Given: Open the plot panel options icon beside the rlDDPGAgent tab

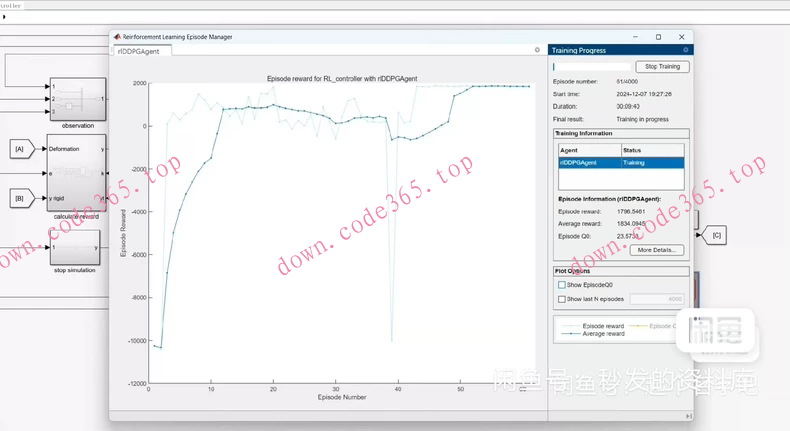Looking at the screenshot, I should [537, 50].
